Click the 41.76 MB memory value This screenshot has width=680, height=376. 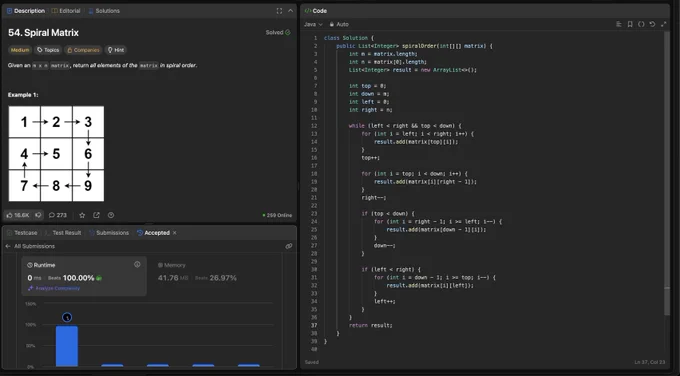(173, 278)
